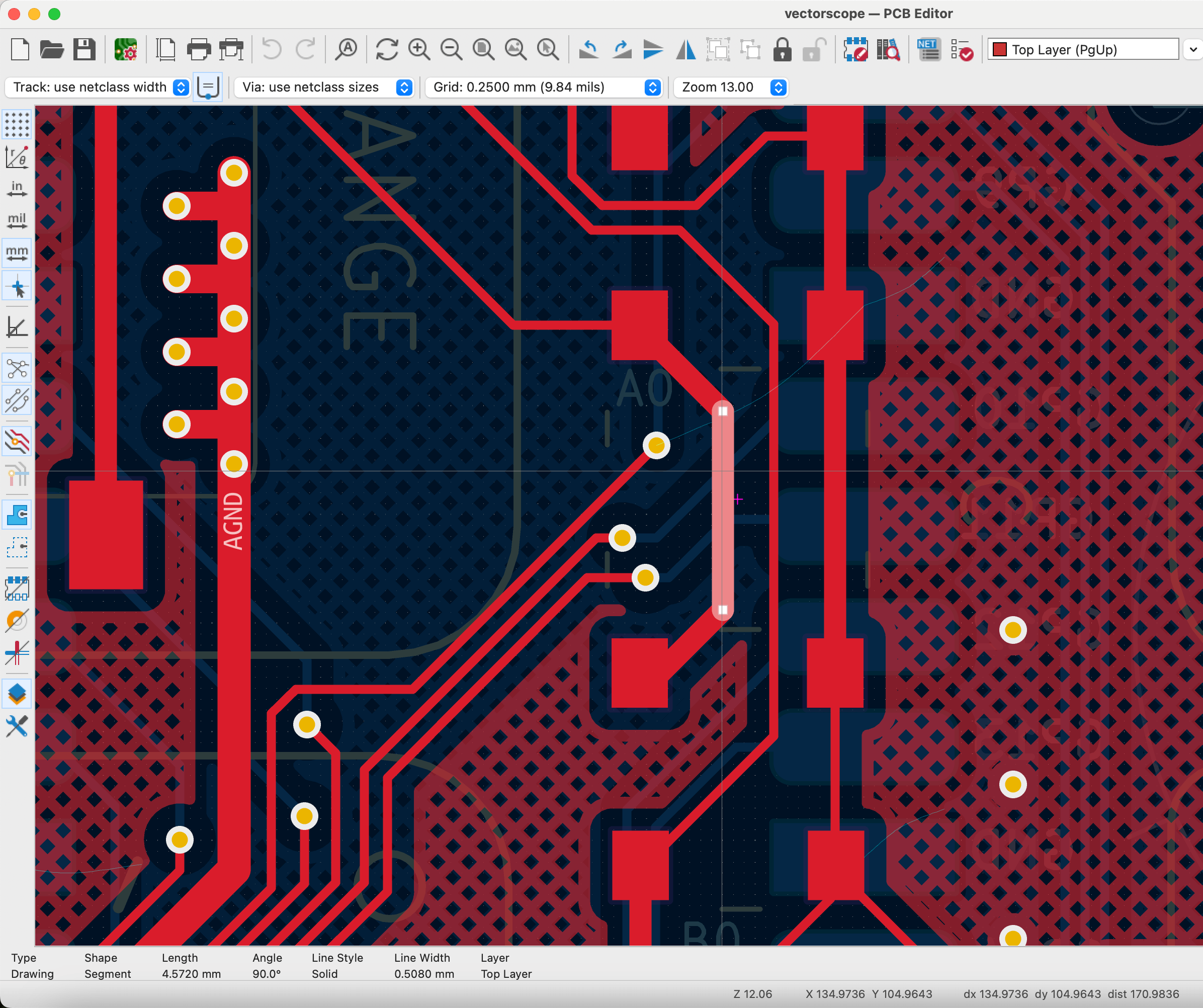The width and height of the screenshot is (1203, 1008).
Task: Print the board
Action: tap(199, 50)
